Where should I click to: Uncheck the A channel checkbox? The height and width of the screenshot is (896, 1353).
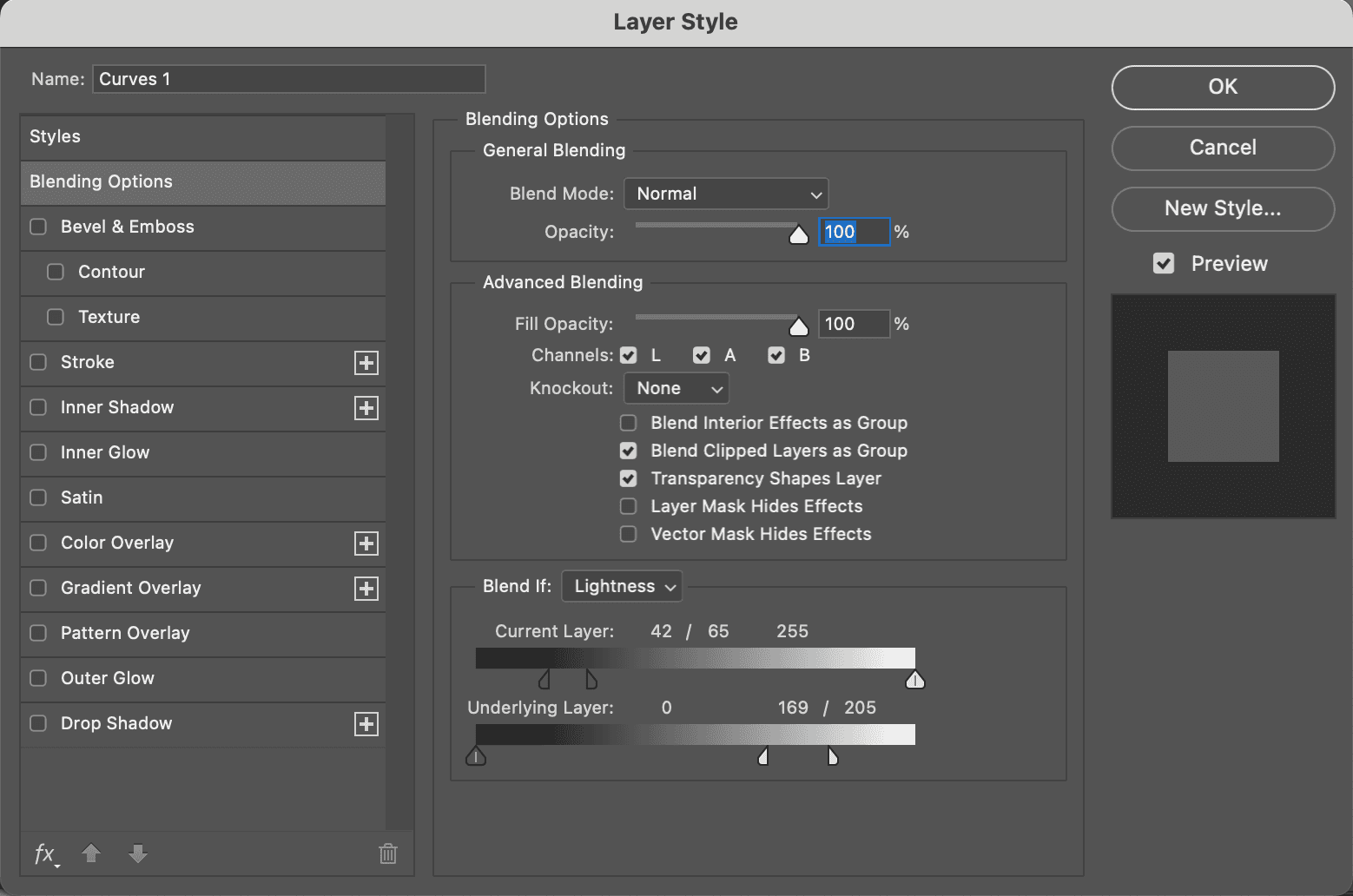click(702, 355)
